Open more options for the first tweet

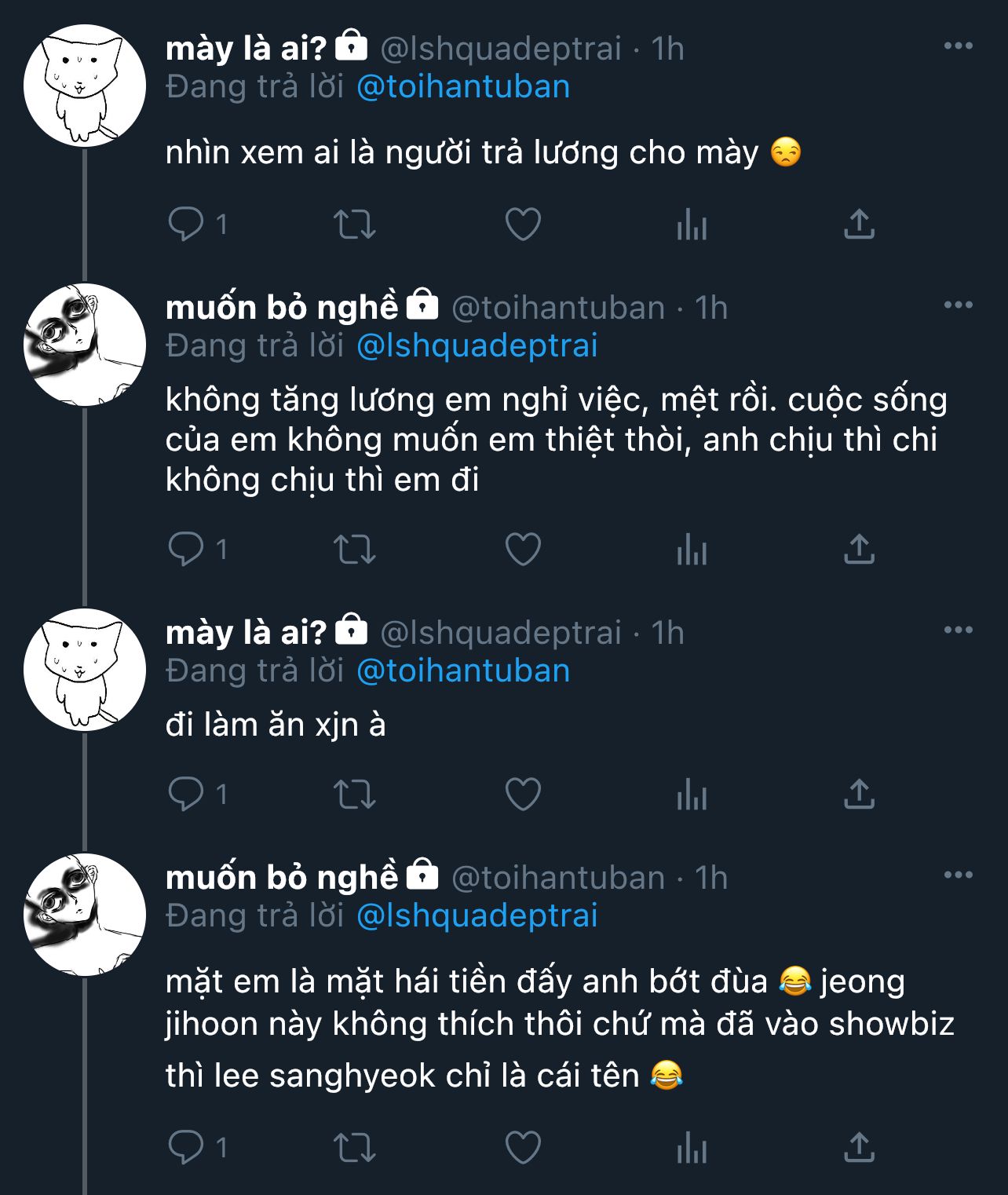click(x=958, y=46)
